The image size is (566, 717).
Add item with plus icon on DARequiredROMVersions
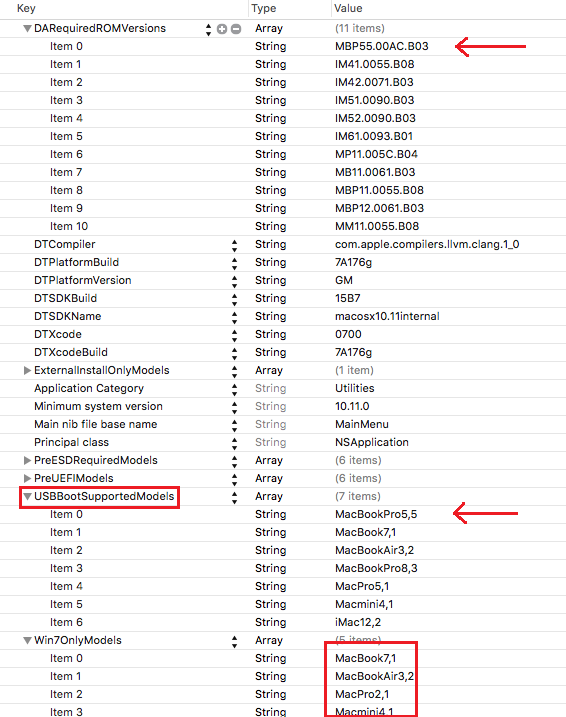tap(222, 29)
